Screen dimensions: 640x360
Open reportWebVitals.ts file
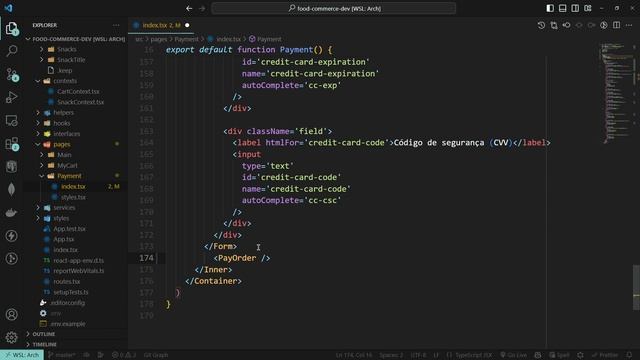(78, 271)
